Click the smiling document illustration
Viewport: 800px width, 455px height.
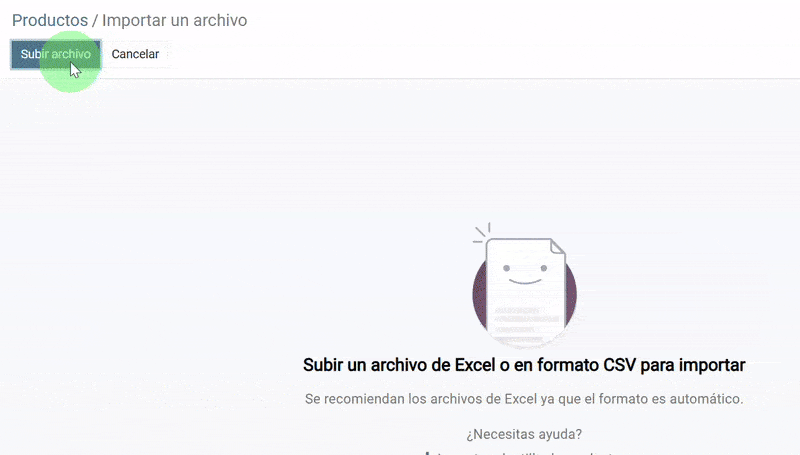coord(525,291)
